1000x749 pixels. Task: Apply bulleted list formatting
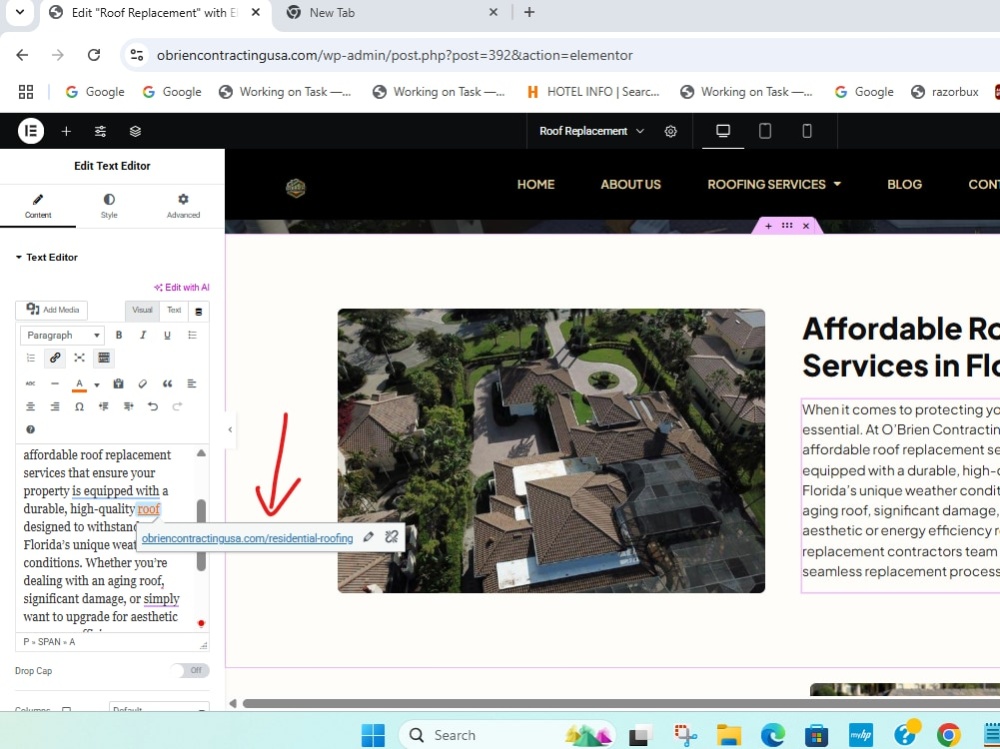pyautogui.click(x=192, y=335)
